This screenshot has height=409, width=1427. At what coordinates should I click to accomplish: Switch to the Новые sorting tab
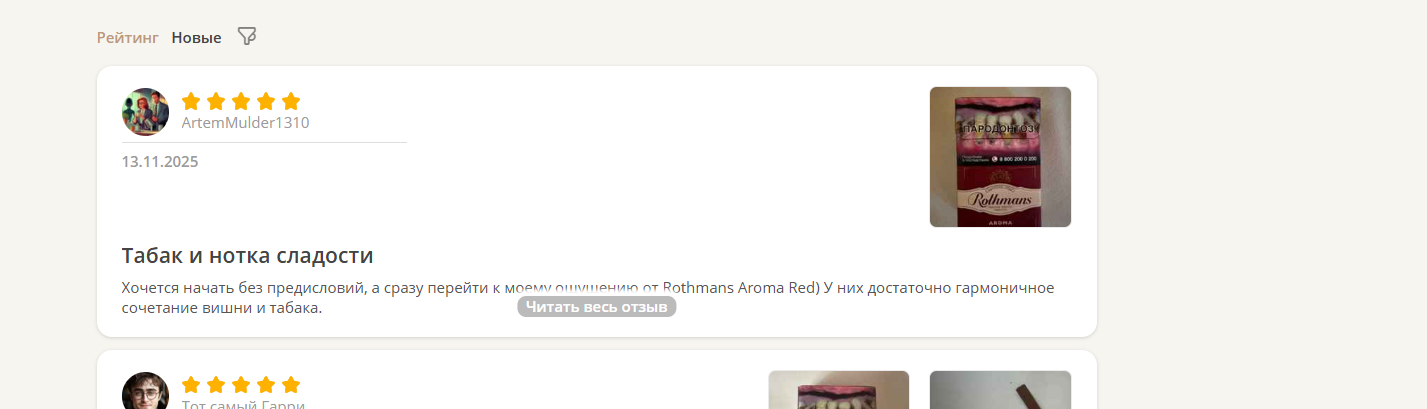click(x=196, y=38)
